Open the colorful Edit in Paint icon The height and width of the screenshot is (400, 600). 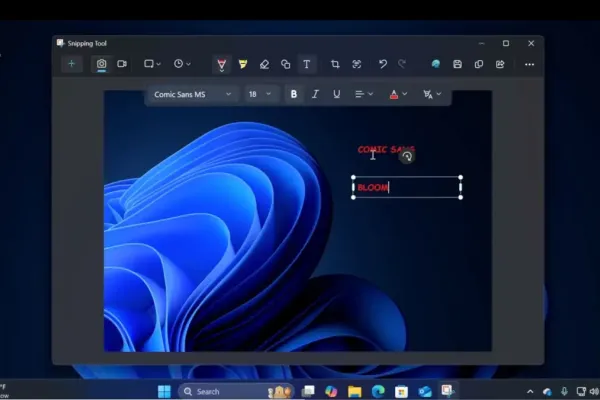pos(435,64)
